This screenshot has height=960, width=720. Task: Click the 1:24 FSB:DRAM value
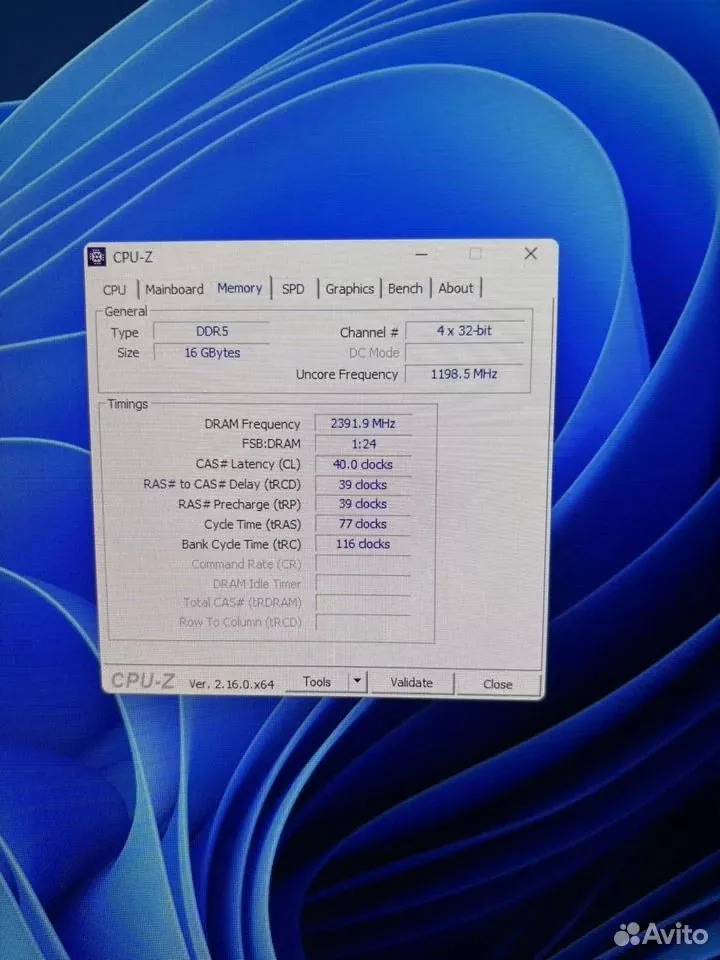[x=363, y=444]
